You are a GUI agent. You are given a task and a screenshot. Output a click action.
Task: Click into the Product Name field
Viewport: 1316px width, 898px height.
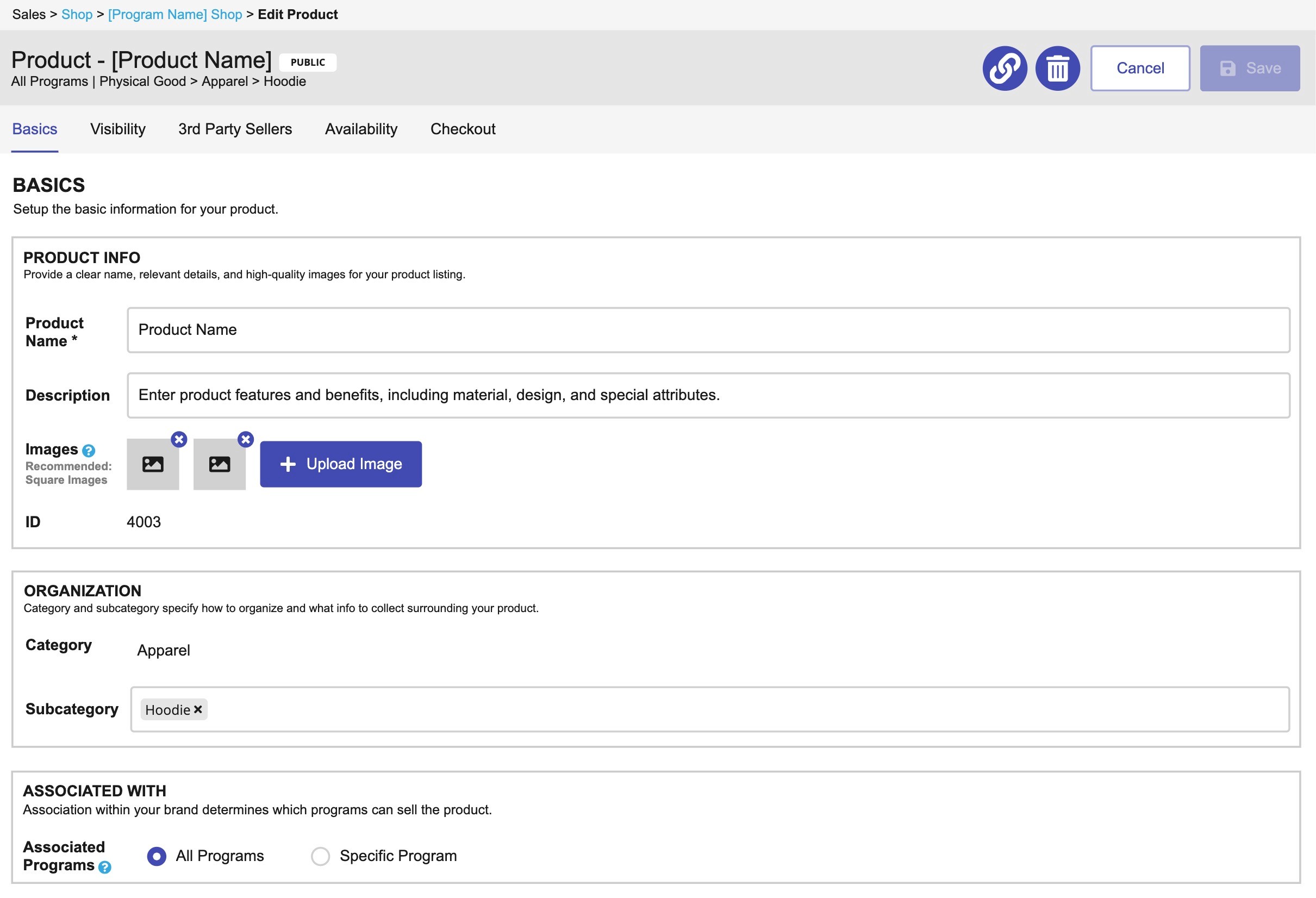(708, 330)
